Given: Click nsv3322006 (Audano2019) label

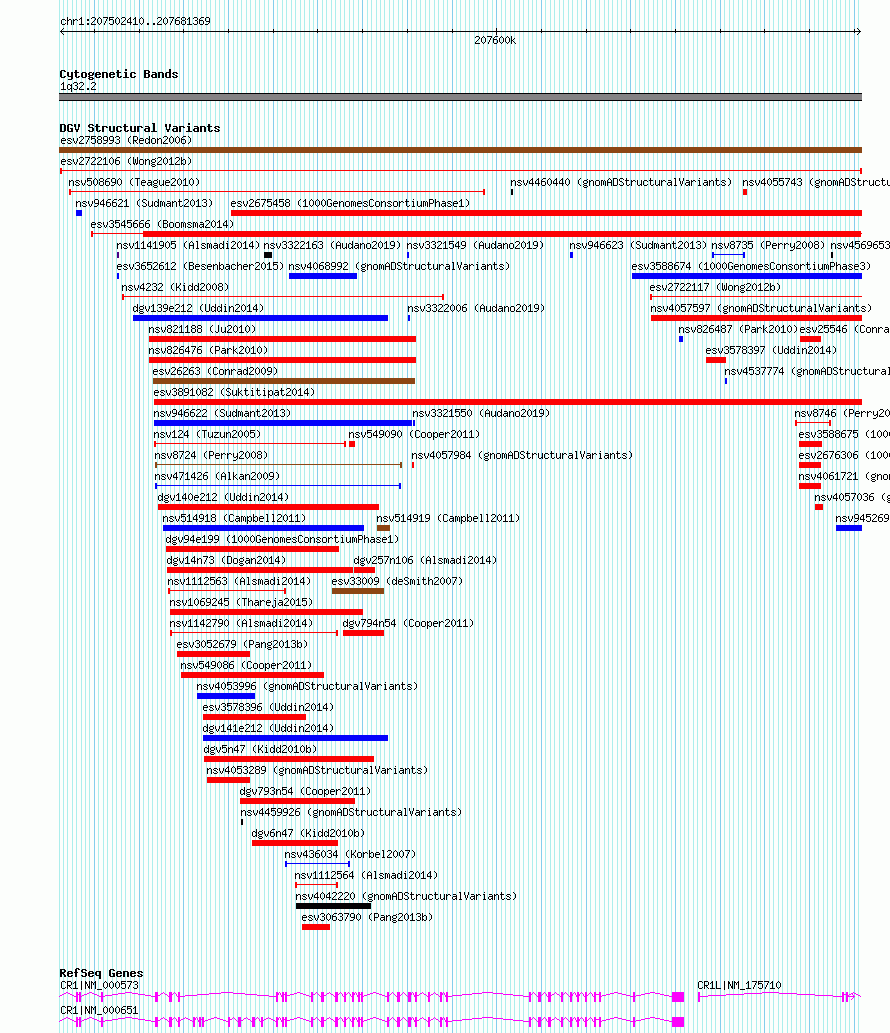Looking at the screenshot, I should coord(476,309).
